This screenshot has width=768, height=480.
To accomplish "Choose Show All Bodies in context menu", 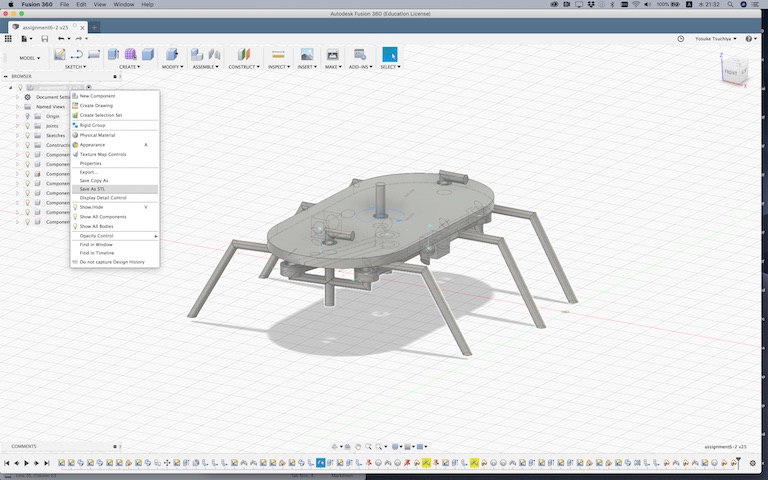I will pyautogui.click(x=115, y=226).
